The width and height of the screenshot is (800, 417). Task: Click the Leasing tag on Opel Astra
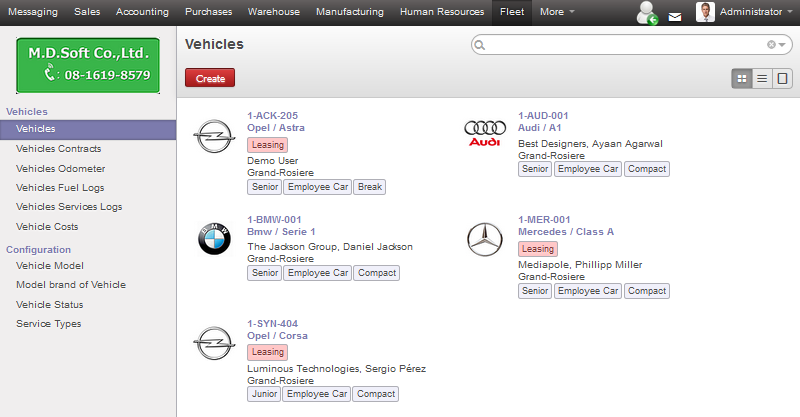[x=267, y=145]
